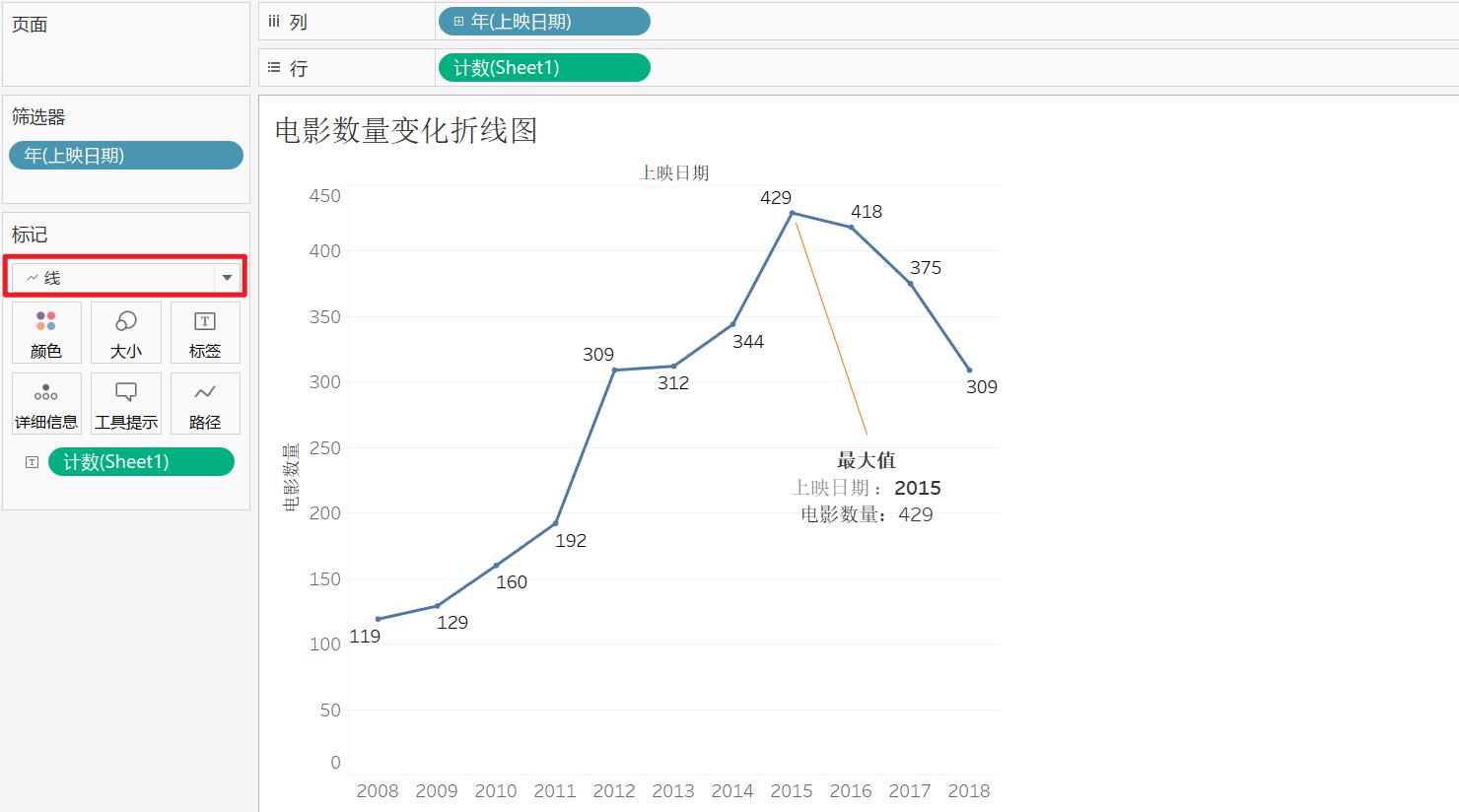Click the dropdown arrow of the mark type selector
Viewport: 1459px width, 812px height.
[228, 278]
